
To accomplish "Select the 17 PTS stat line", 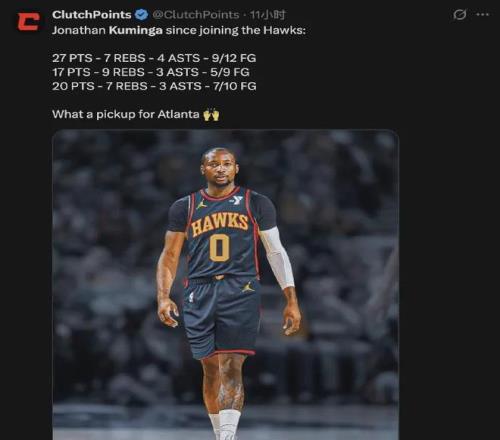I will coord(151,72).
